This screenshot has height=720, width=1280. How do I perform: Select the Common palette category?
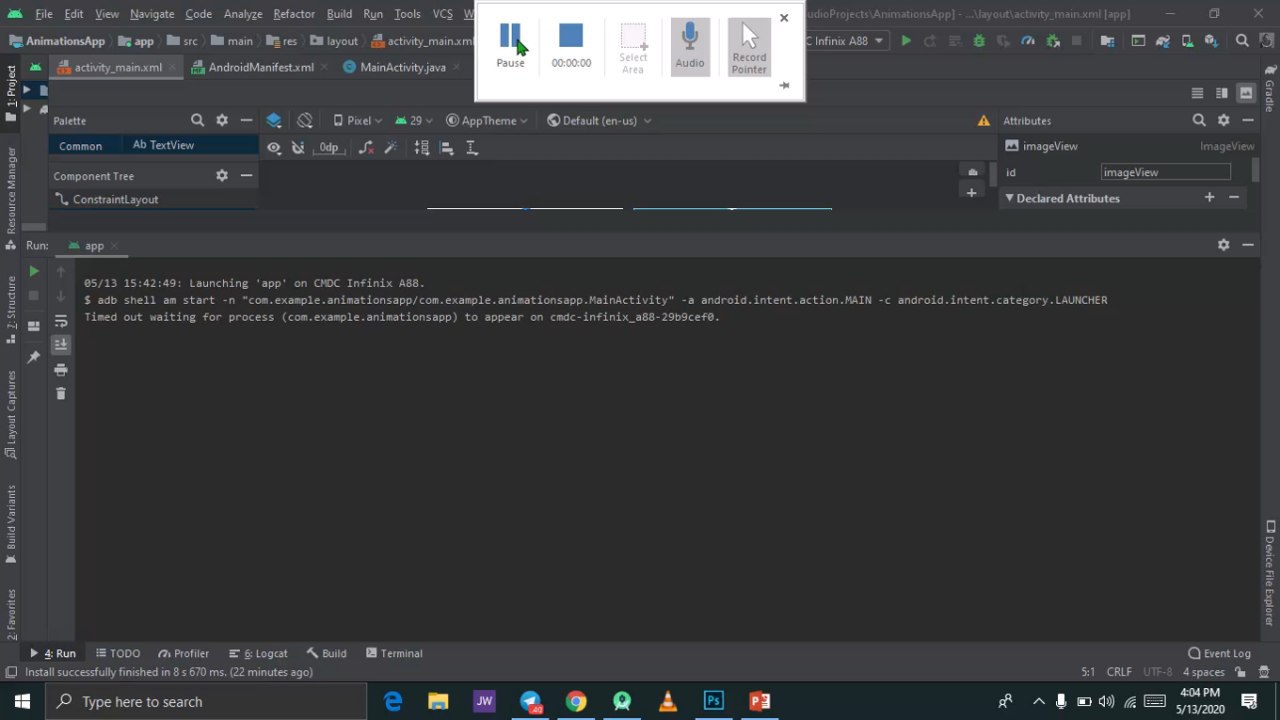80,146
